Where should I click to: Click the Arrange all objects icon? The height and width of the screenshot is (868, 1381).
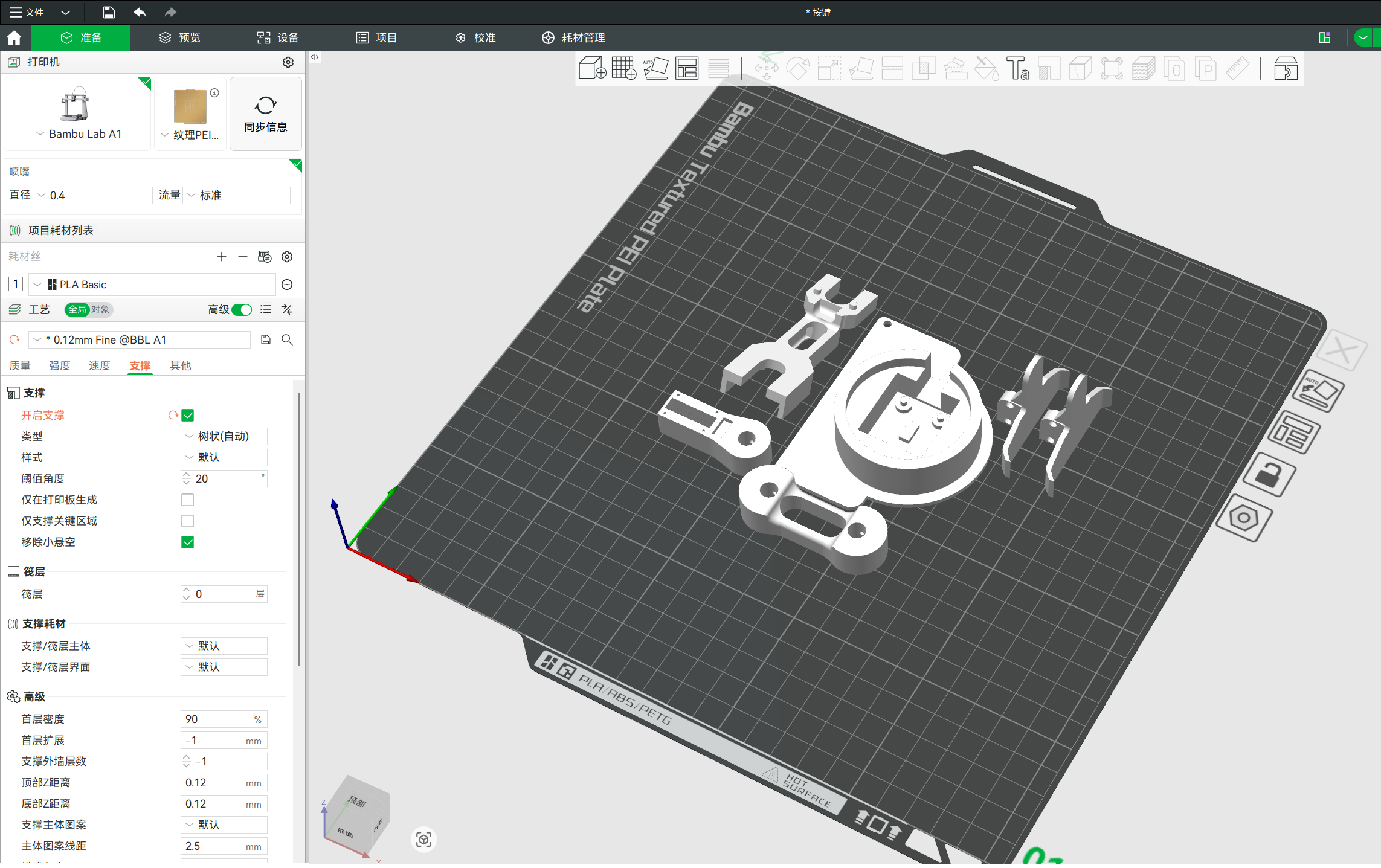687,68
